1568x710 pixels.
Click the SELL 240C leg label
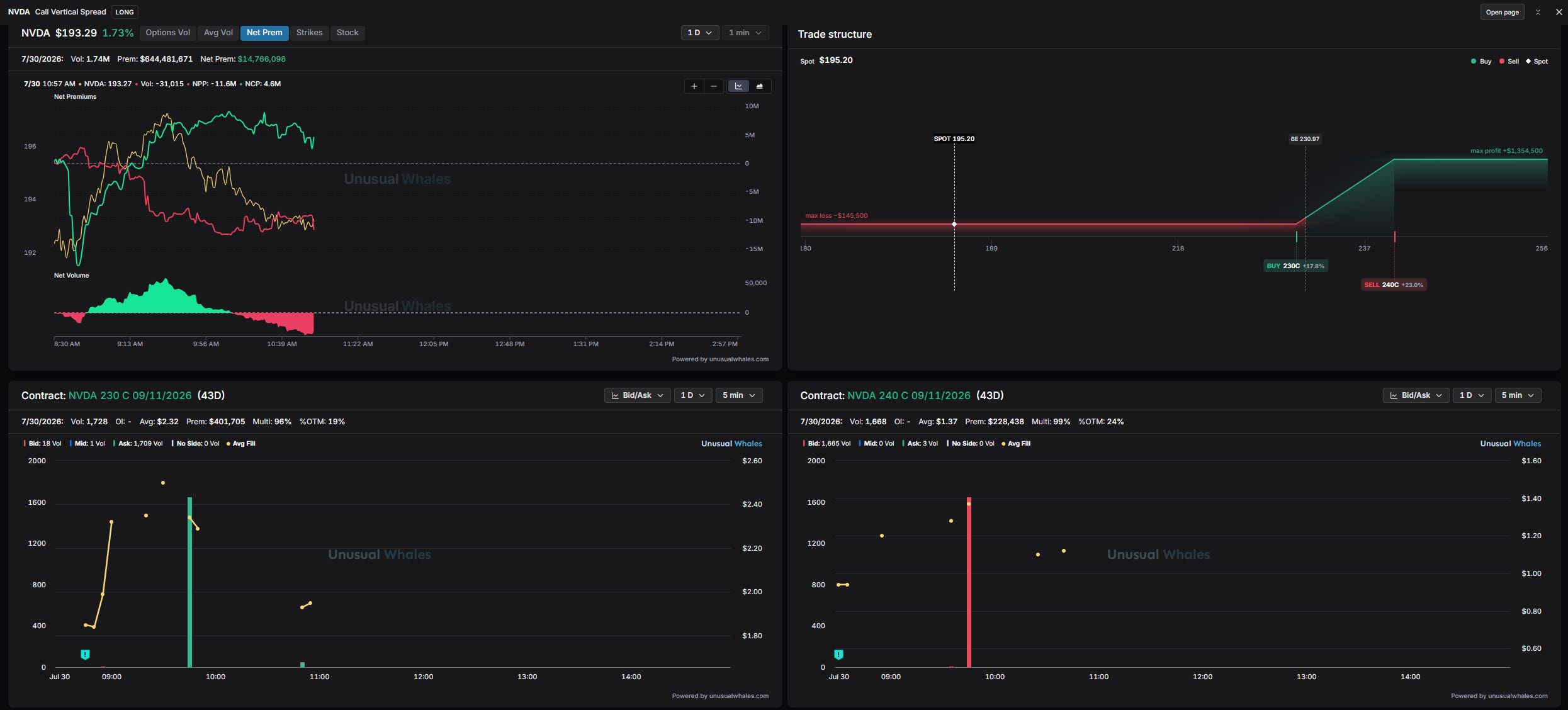click(1393, 285)
